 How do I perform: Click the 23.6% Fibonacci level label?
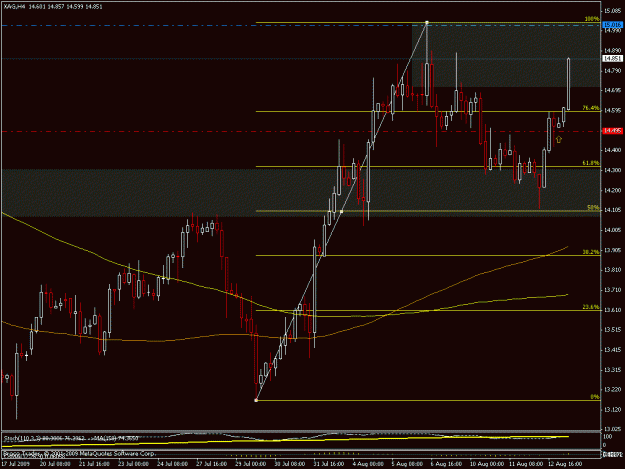pos(591,307)
